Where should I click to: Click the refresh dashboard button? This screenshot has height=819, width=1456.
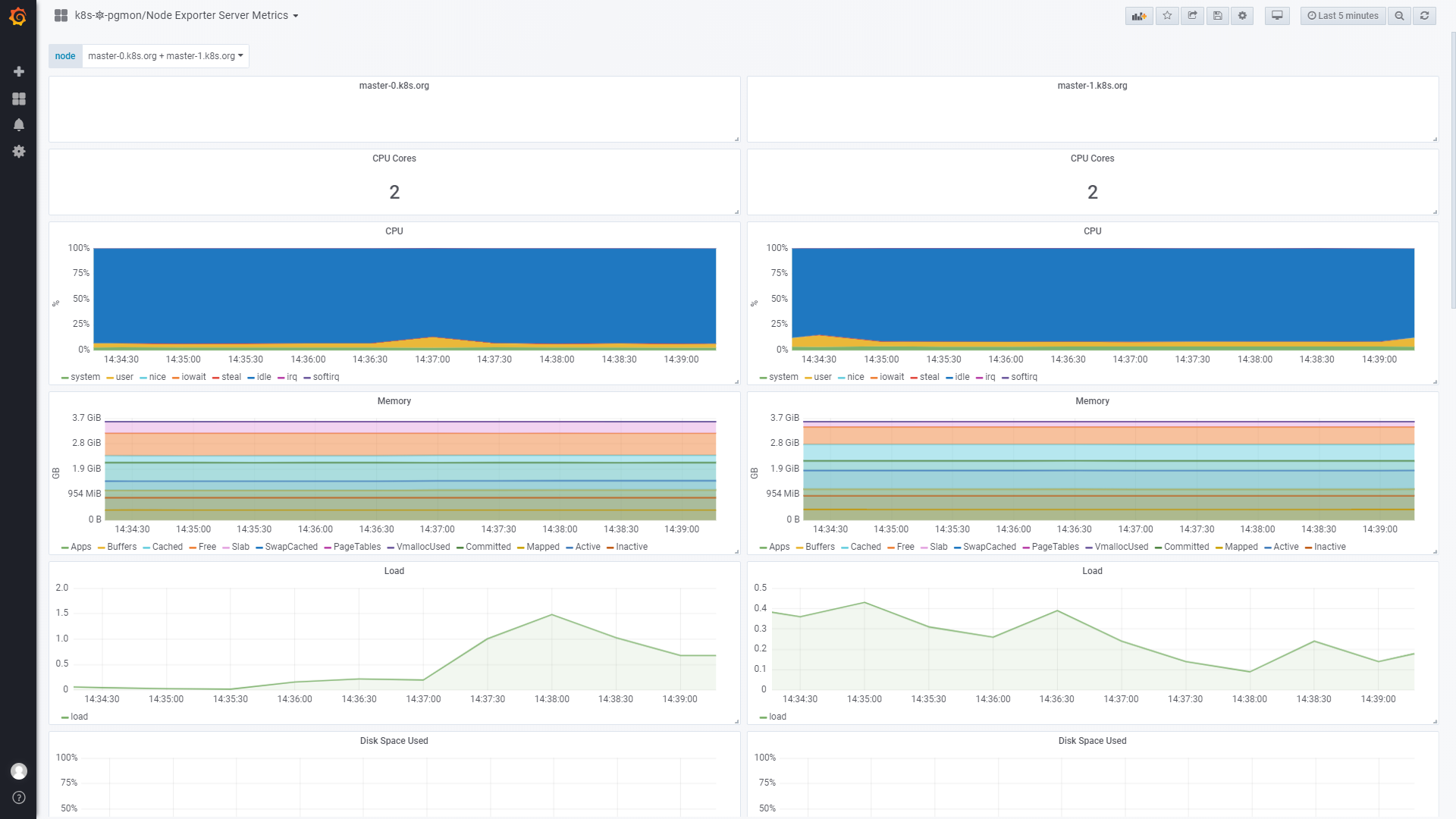click(1424, 16)
